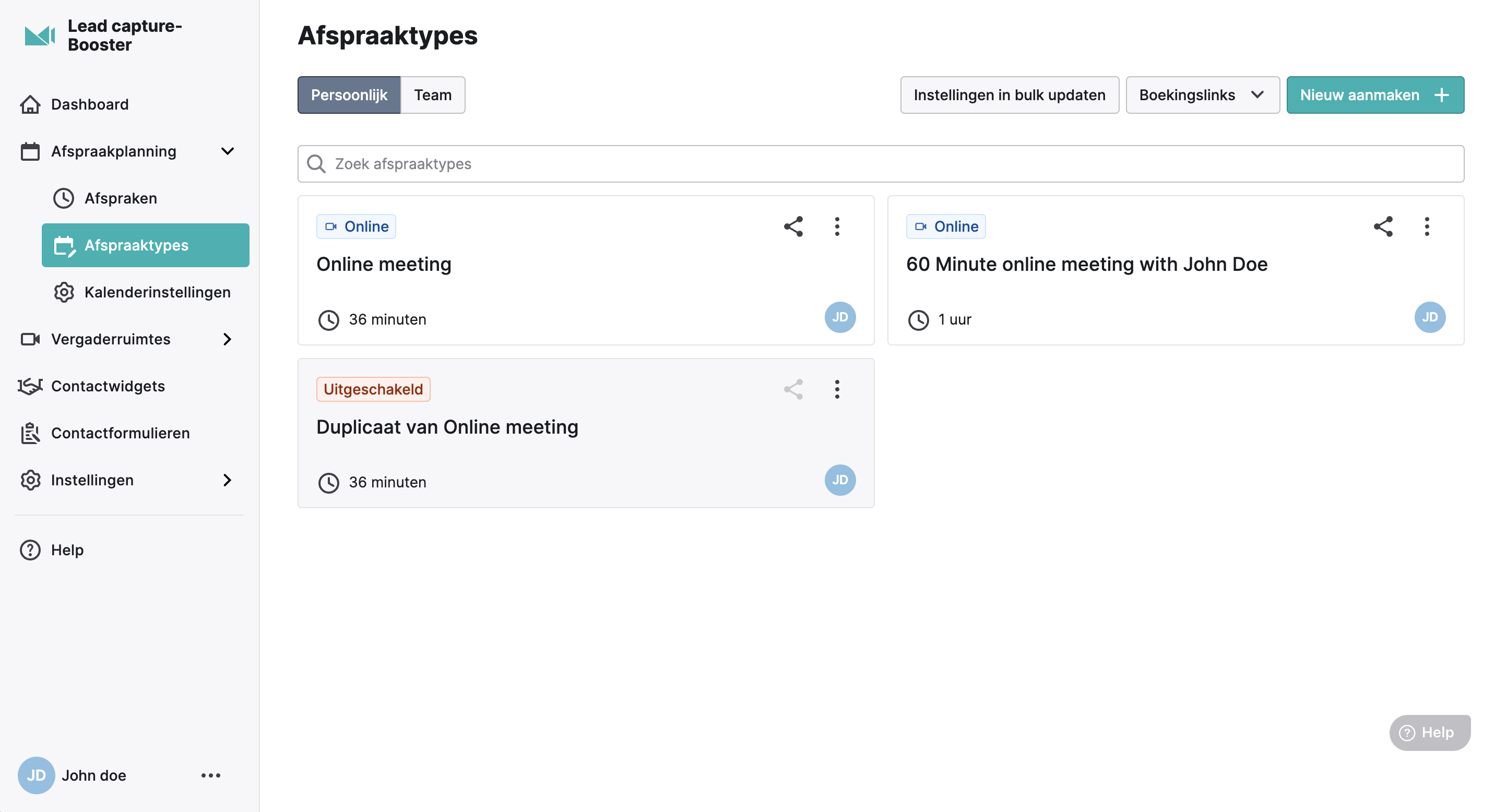Screen dimensions: 1495x812
Task: Click Instellingen in bulk updaten button
Action: click(x=1009, y=95)
